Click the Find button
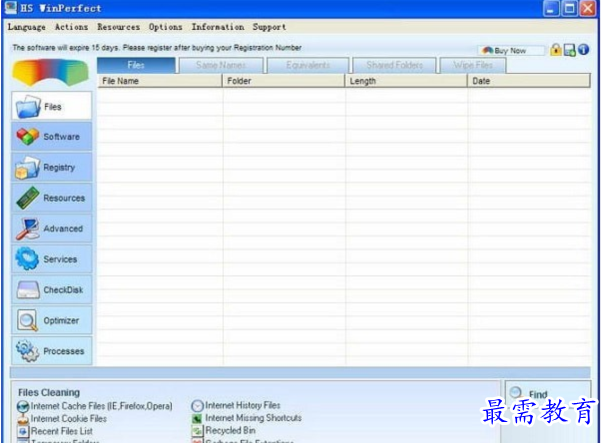The width and height of the screenshot is (604, 443). click(x=547, y=393)
